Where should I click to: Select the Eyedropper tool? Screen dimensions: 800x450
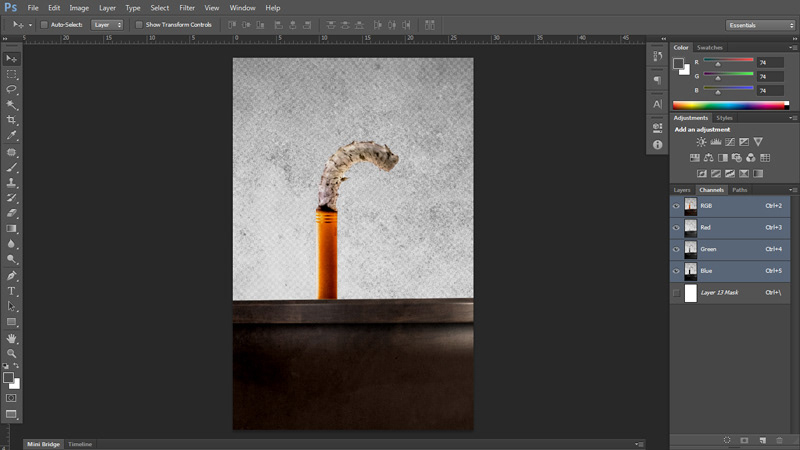(x=12, y=135)
